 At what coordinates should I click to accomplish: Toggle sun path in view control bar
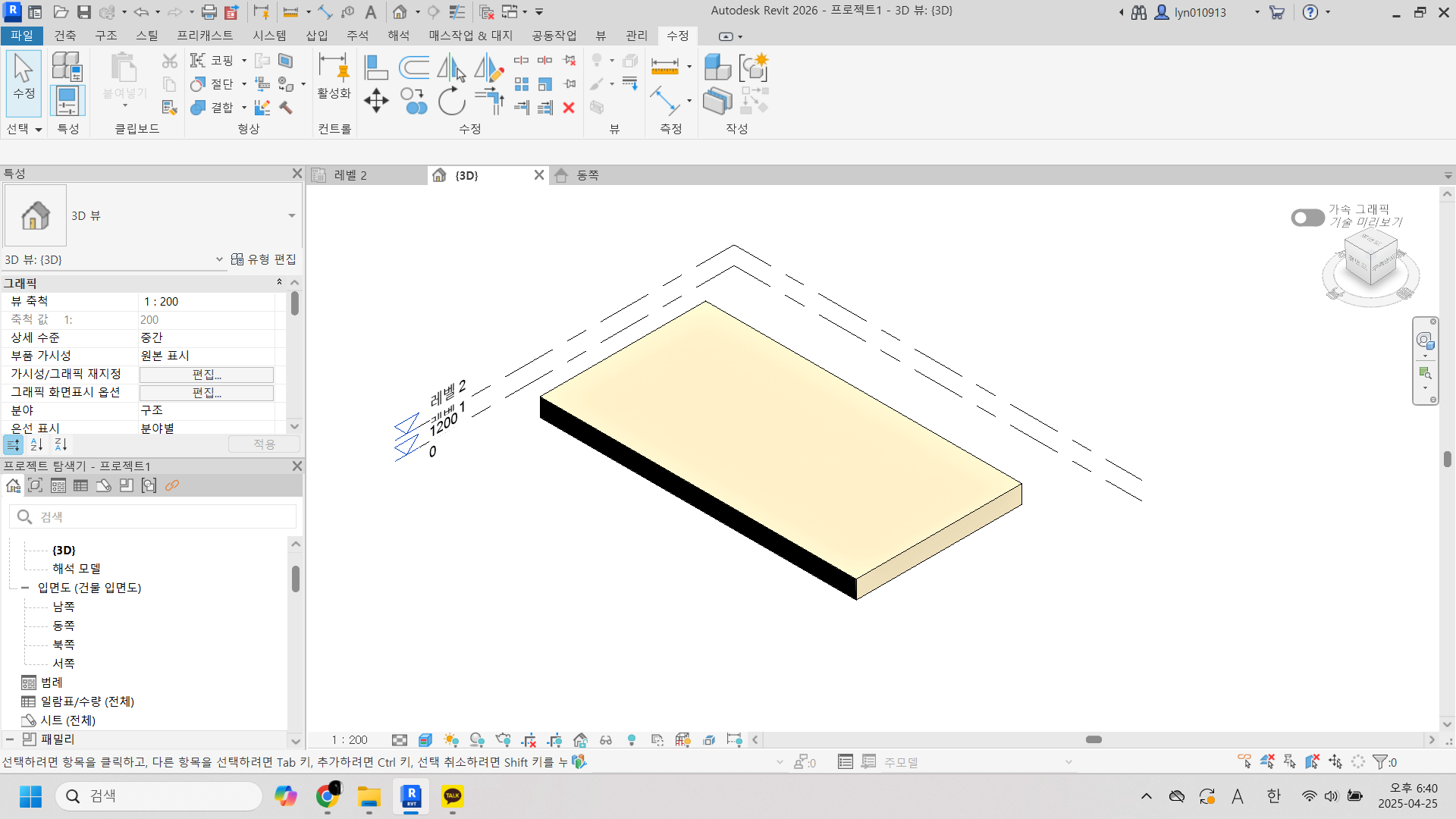(451, 740)
